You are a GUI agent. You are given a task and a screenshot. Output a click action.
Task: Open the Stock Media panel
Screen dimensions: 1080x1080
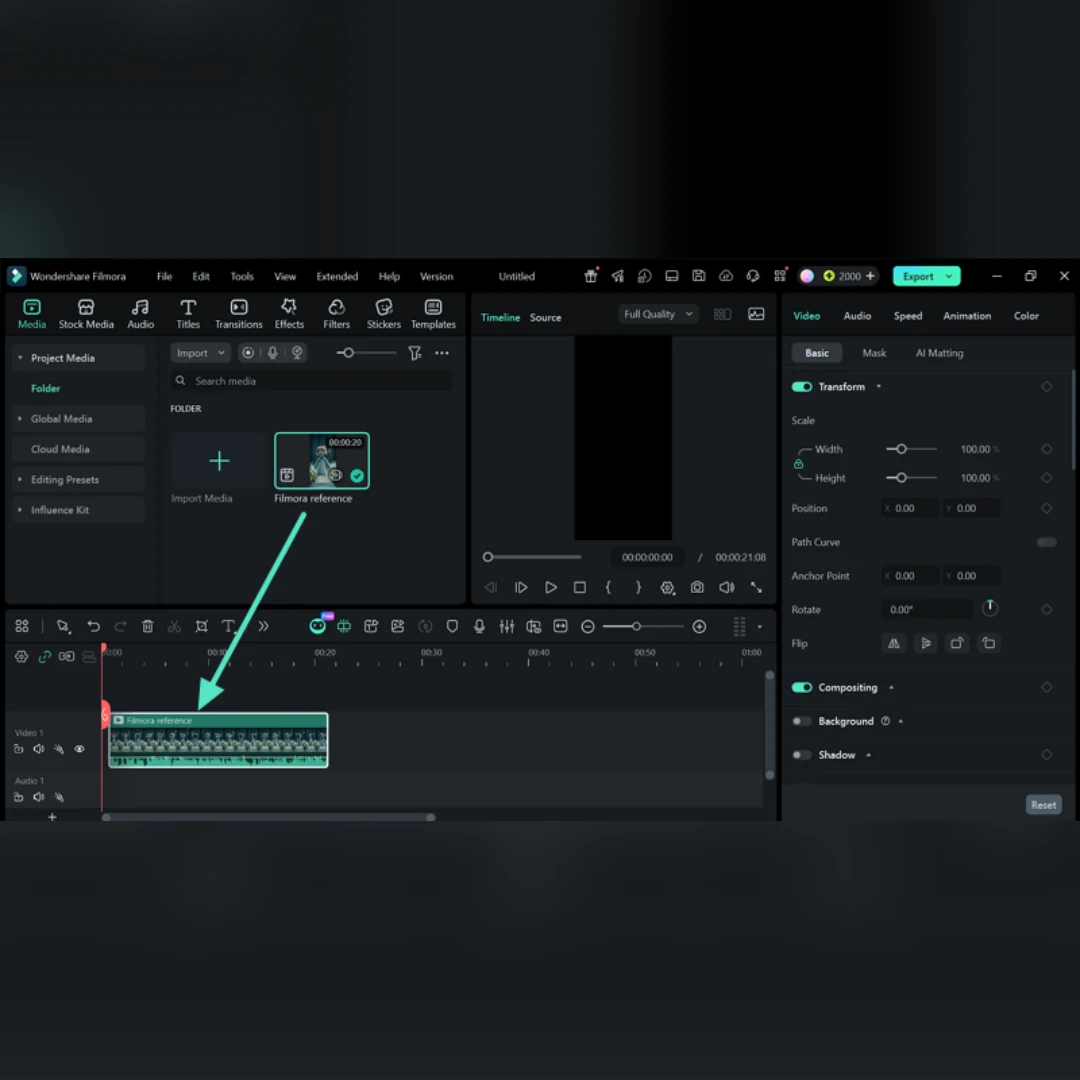pyautogui.click(x=86, y=313)
